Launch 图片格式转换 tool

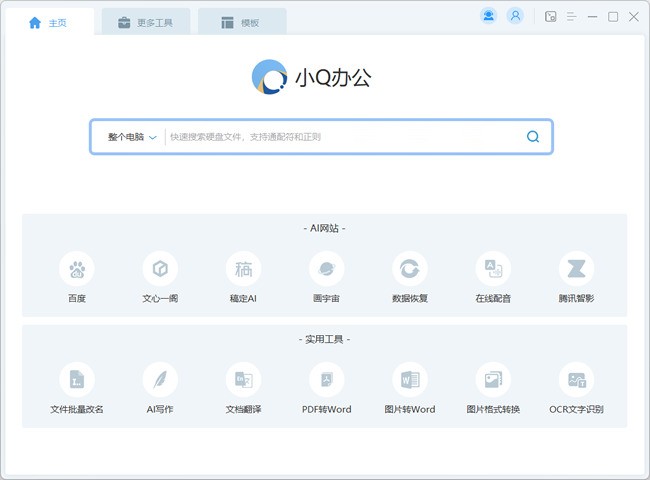point(493,379)
